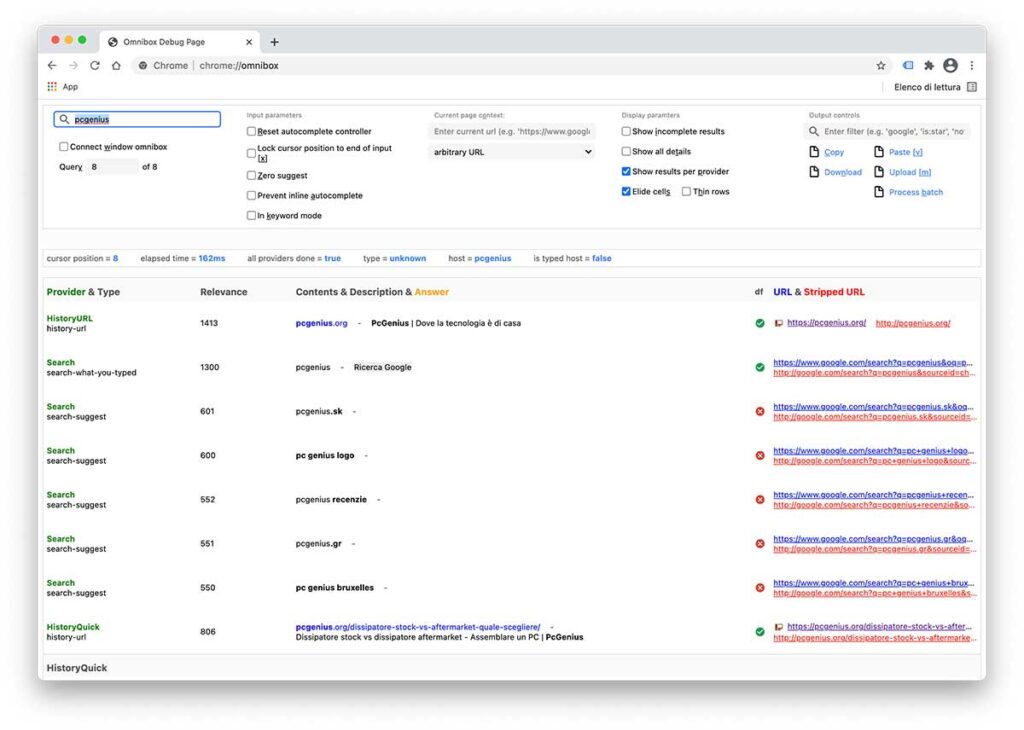Click the Copy output link
This screenshot has height=730, width=1024.
coord(834,152)
